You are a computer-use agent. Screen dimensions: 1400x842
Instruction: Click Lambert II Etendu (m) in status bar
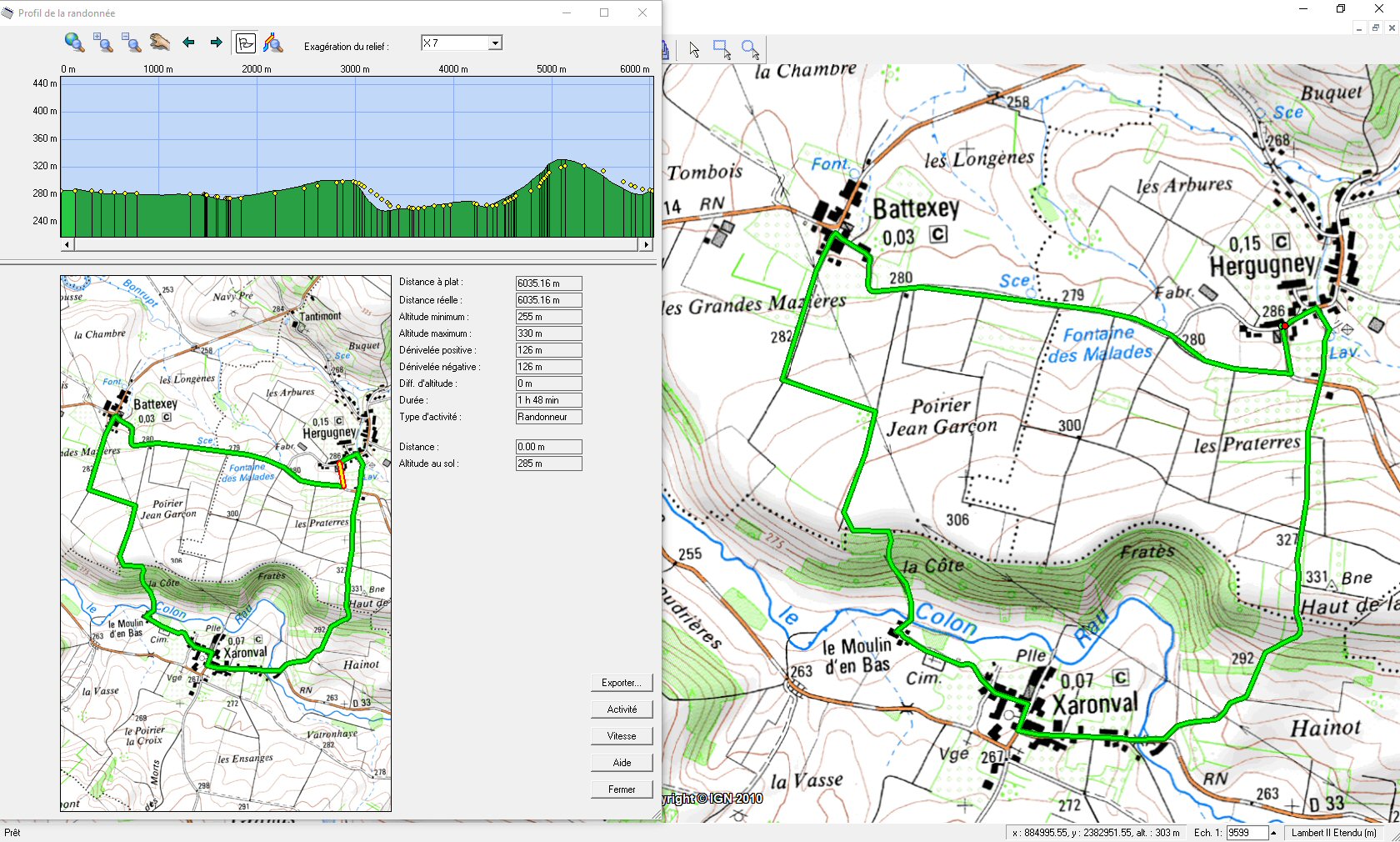pos(1334,833)
